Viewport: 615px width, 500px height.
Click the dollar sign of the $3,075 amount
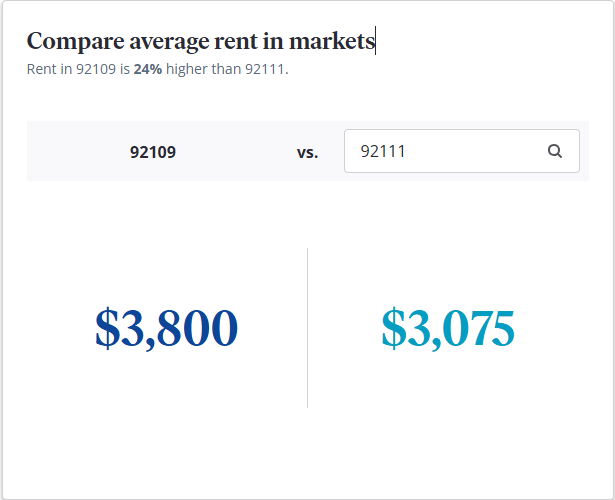tap(392, 328)
